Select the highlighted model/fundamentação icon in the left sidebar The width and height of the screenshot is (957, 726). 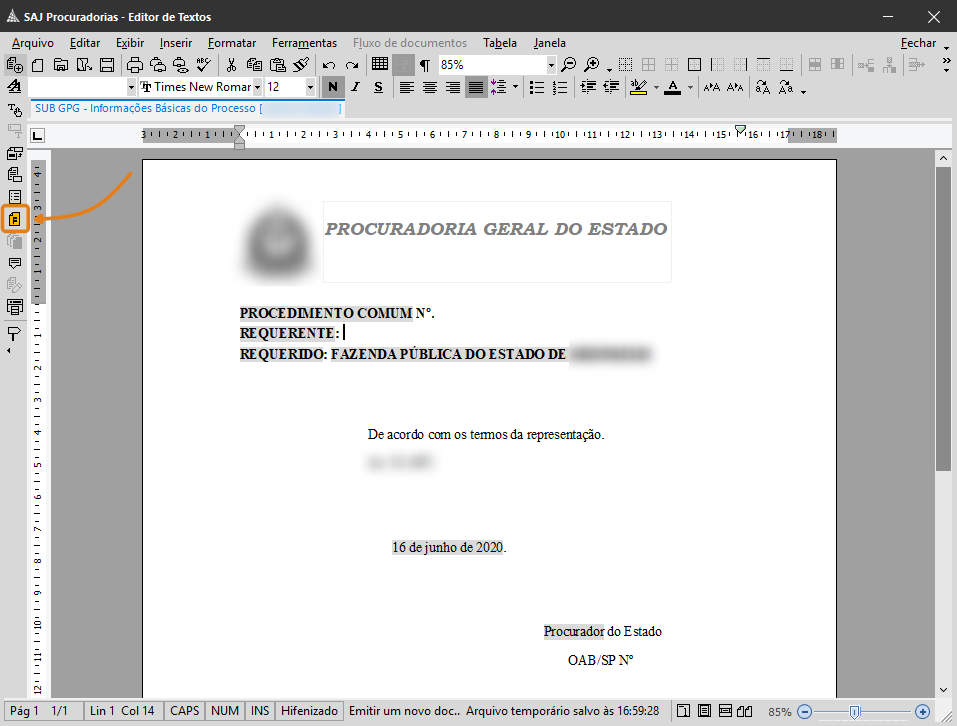click(14, 218)
